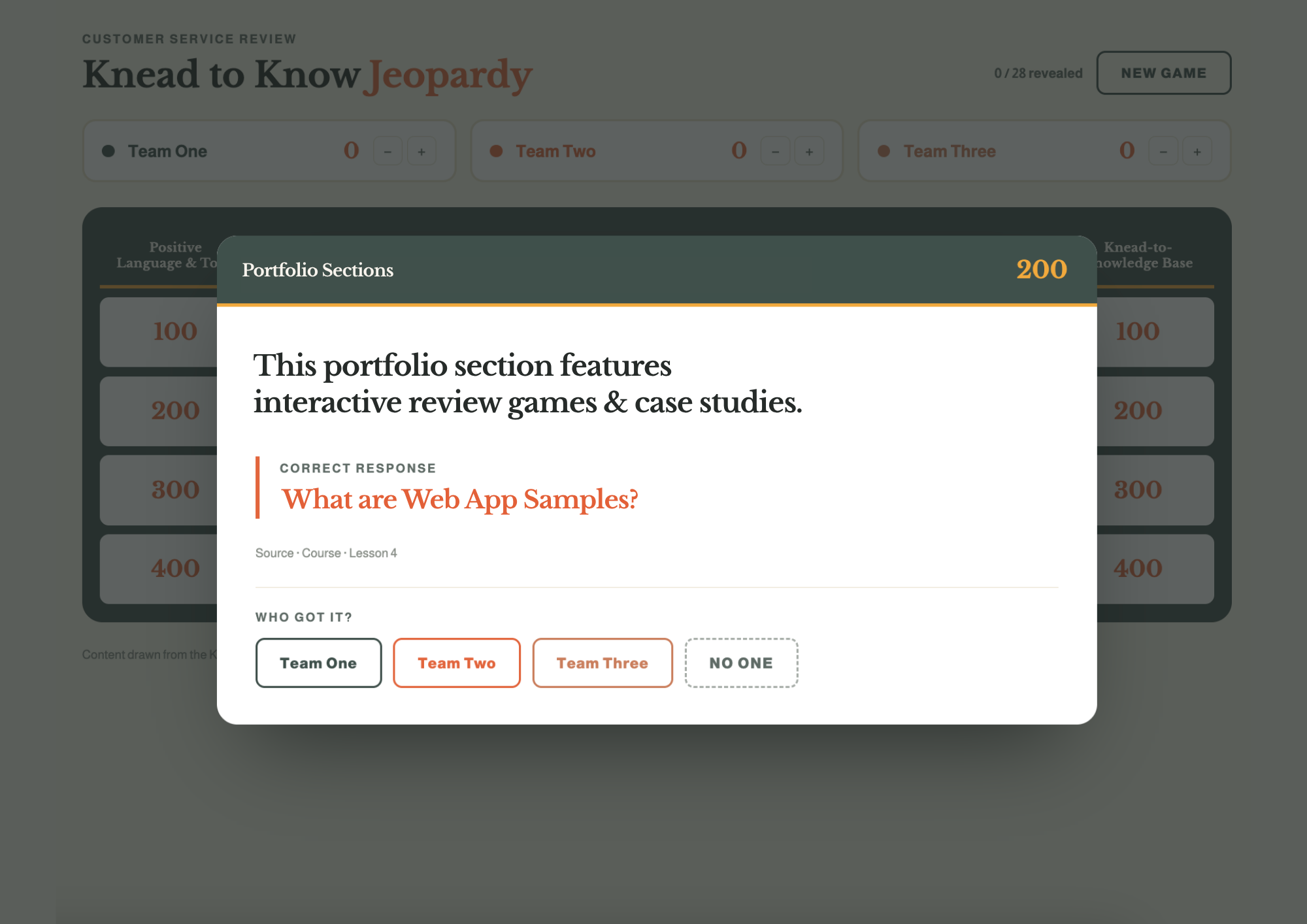Click the Team Two name label
The width and height of the screenshot is (1307, 924).
click(555, 151)
